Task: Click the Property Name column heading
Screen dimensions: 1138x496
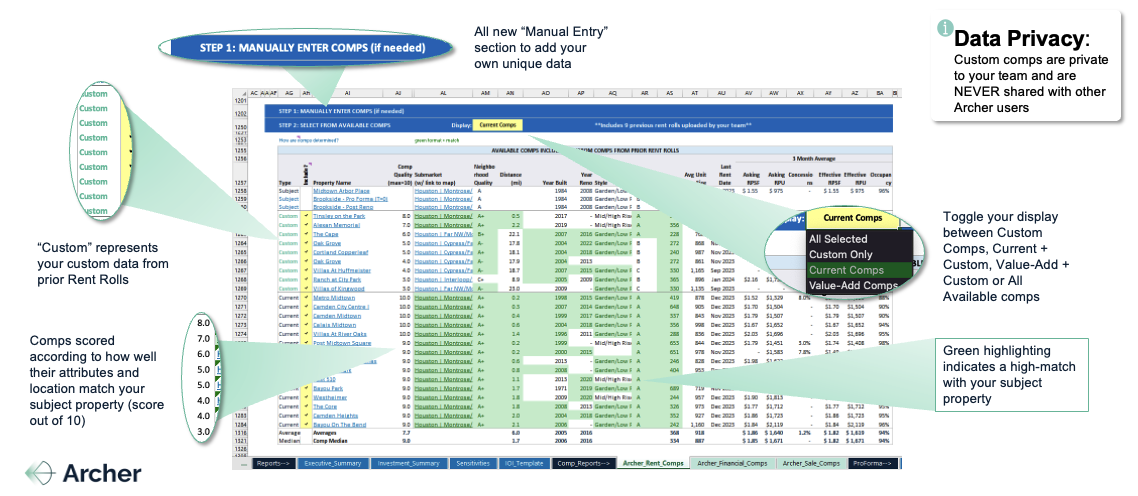Action: [x=332, y=183]
